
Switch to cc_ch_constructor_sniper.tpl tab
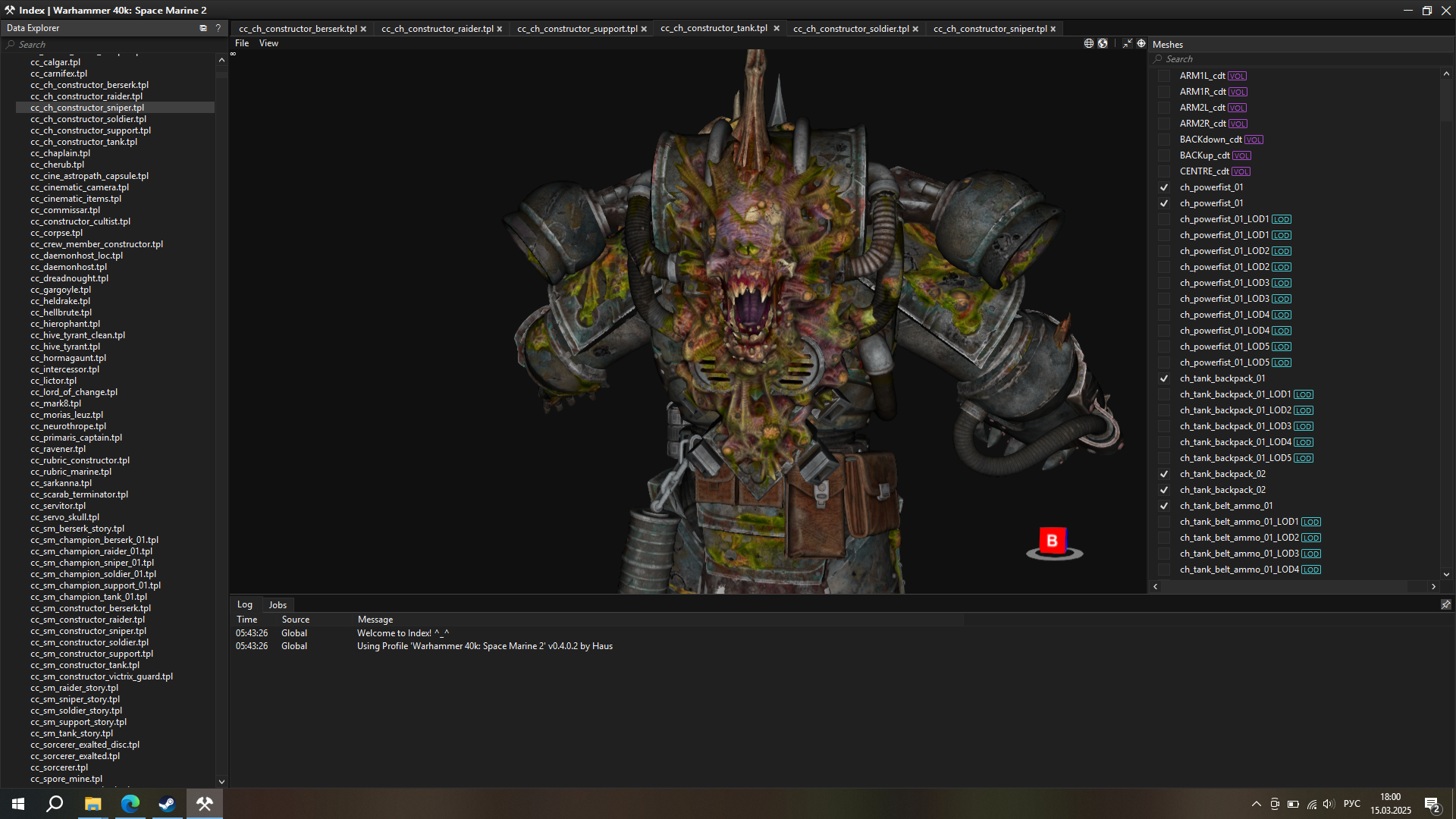(990, 29)
